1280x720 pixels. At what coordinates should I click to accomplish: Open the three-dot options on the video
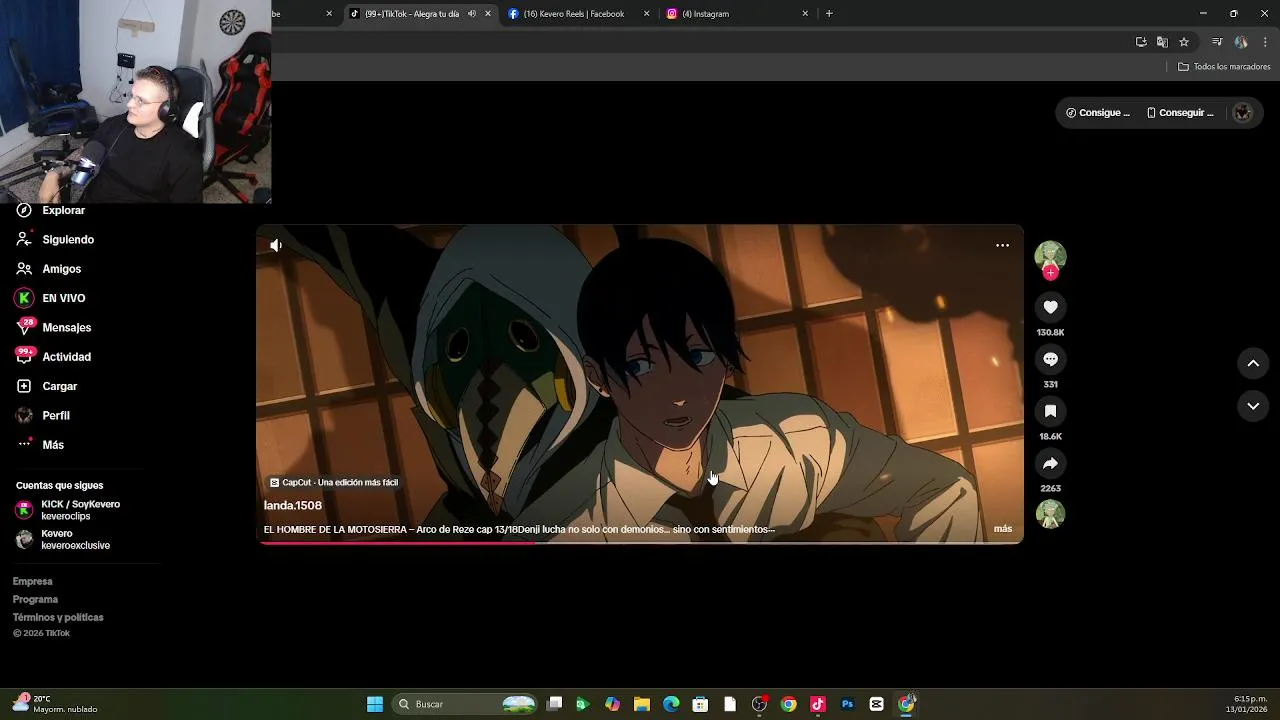pyautogui.click(x=1002, y=245)
